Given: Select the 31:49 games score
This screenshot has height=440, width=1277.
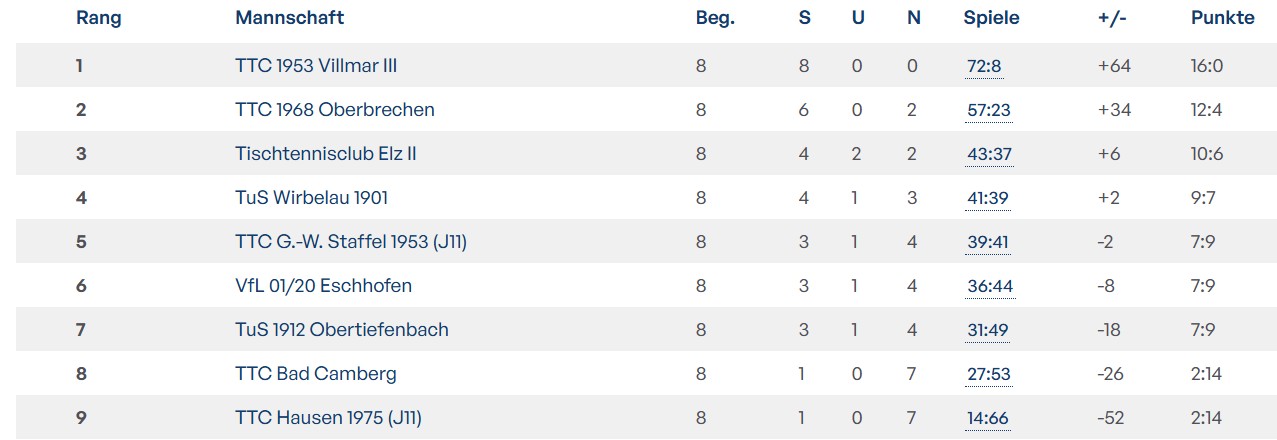Looking at the screenshot, I should pyautogui.click(x=988, y=331).
